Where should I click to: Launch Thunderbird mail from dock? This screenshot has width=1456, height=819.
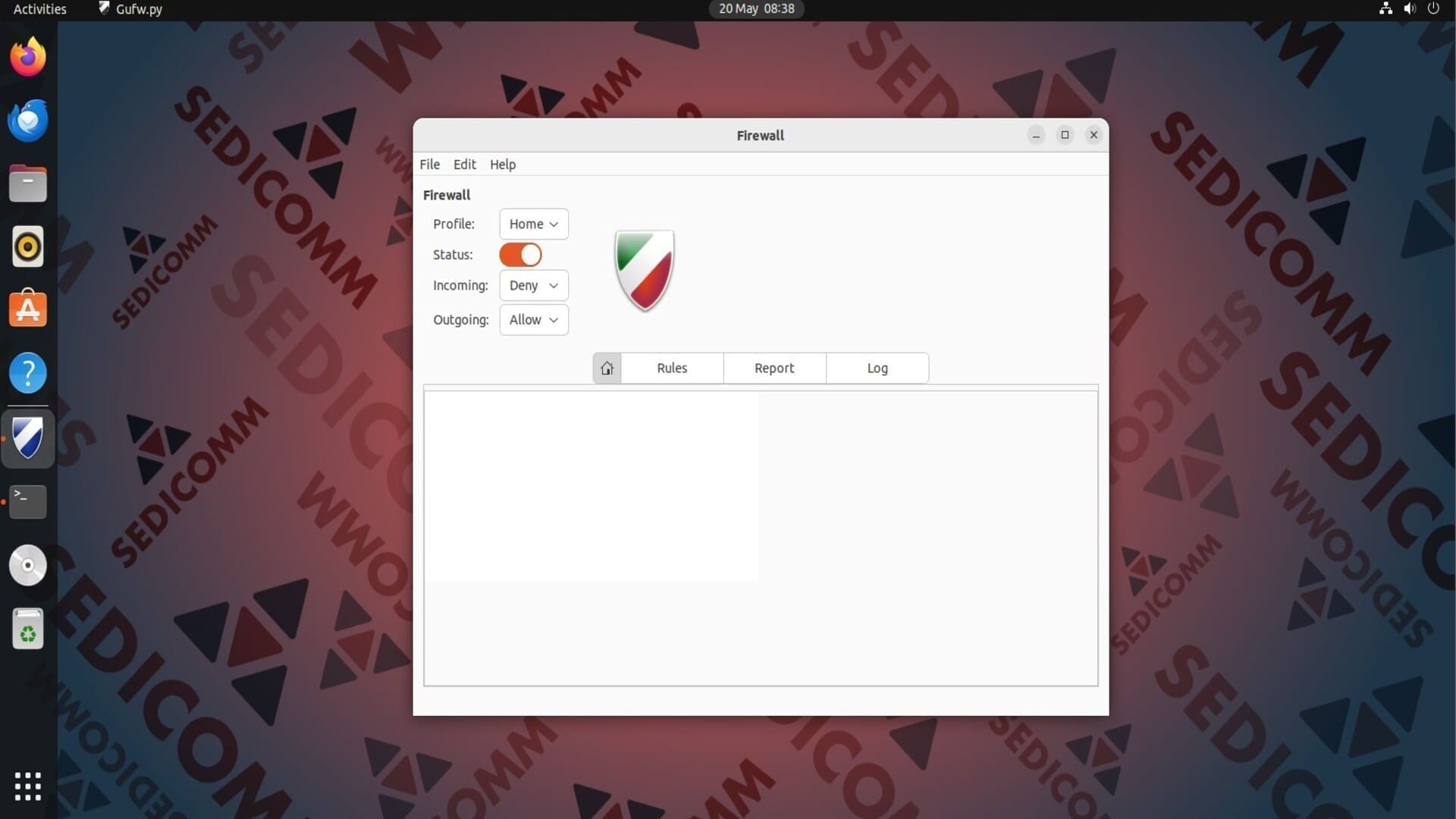[x=28, y=121]
